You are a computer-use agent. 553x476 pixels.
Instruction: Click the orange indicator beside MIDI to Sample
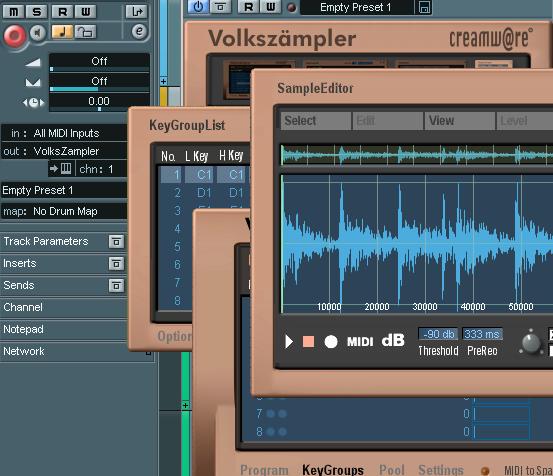click(x=485, y=471)
